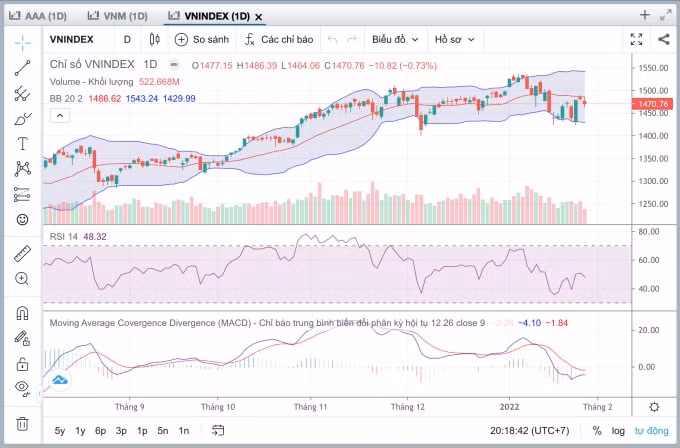Toggle log scale mode
The width and height of the screenshot is (680, 448).
[x=618, y=431]
